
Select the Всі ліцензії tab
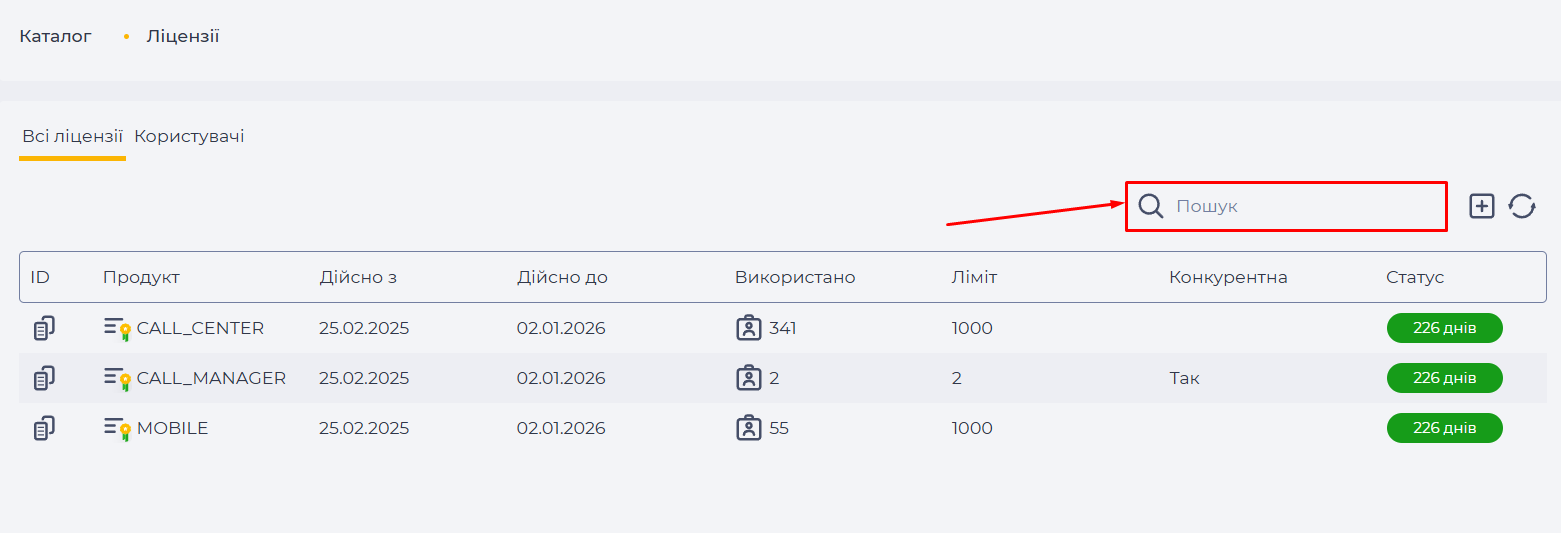(72, 136)
